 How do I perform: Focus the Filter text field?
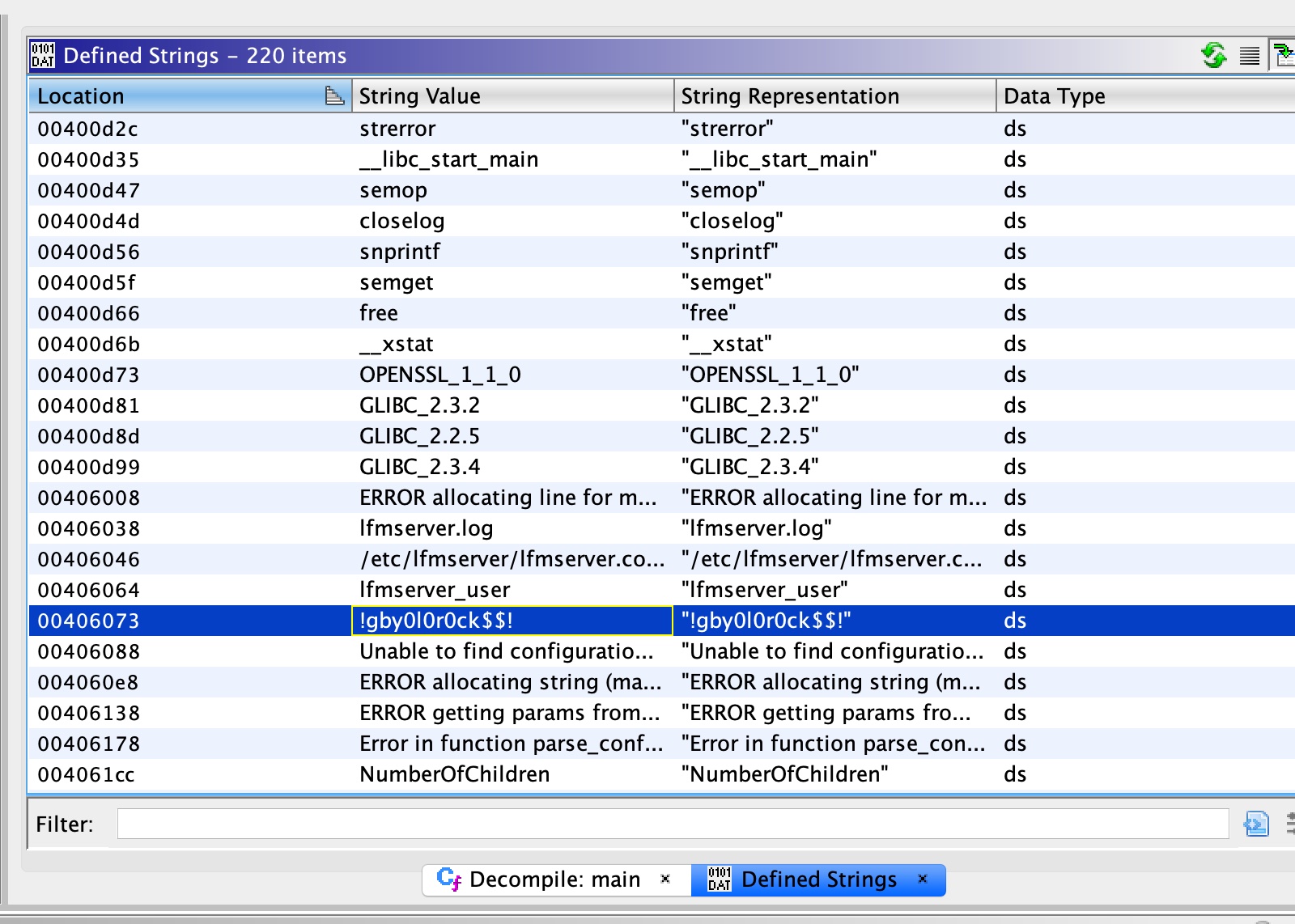point(673,824)
